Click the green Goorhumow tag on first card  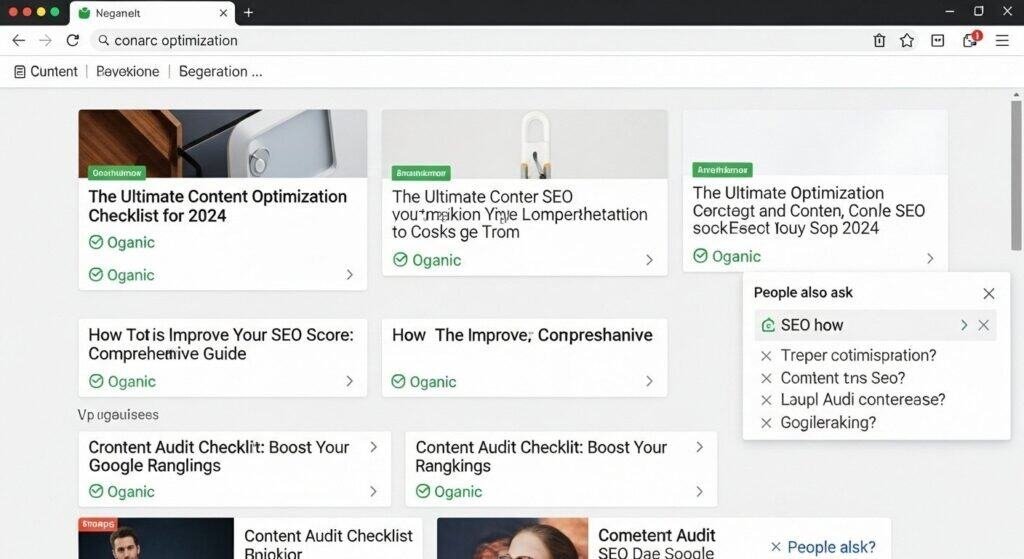coord(117,172)
